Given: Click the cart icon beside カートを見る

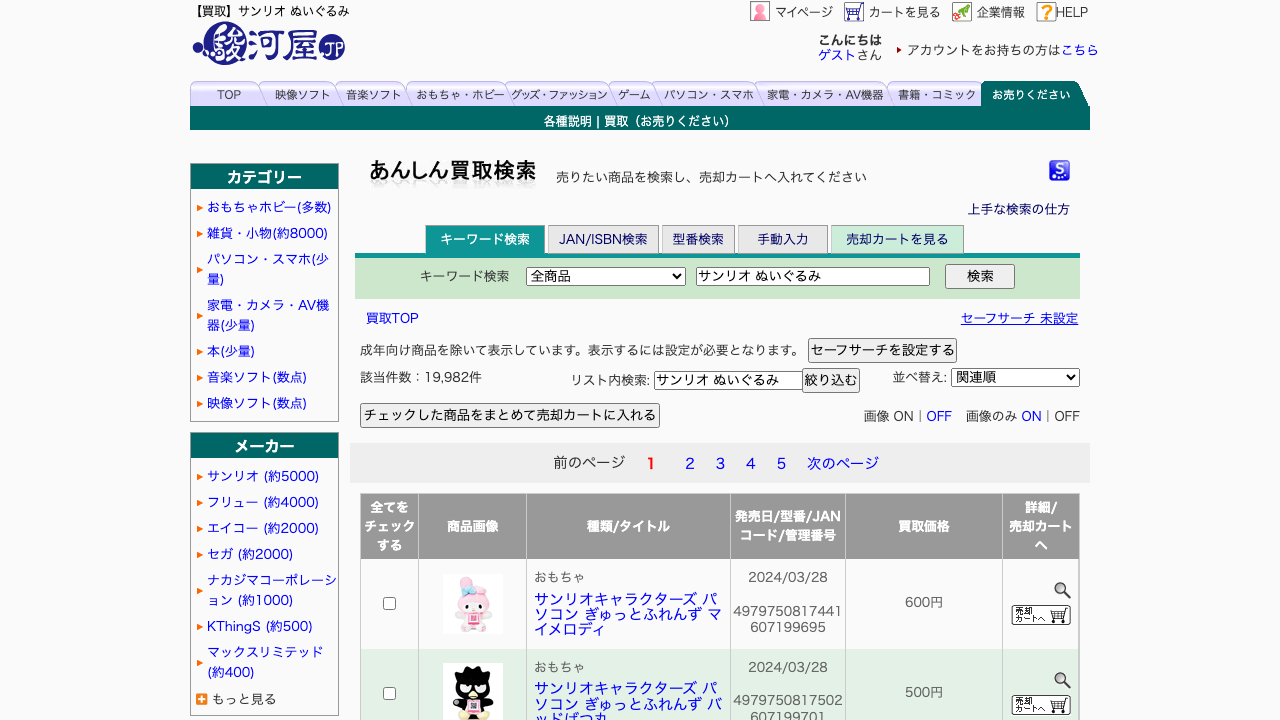Looking at the screenshot, I should tap(854, 12).
